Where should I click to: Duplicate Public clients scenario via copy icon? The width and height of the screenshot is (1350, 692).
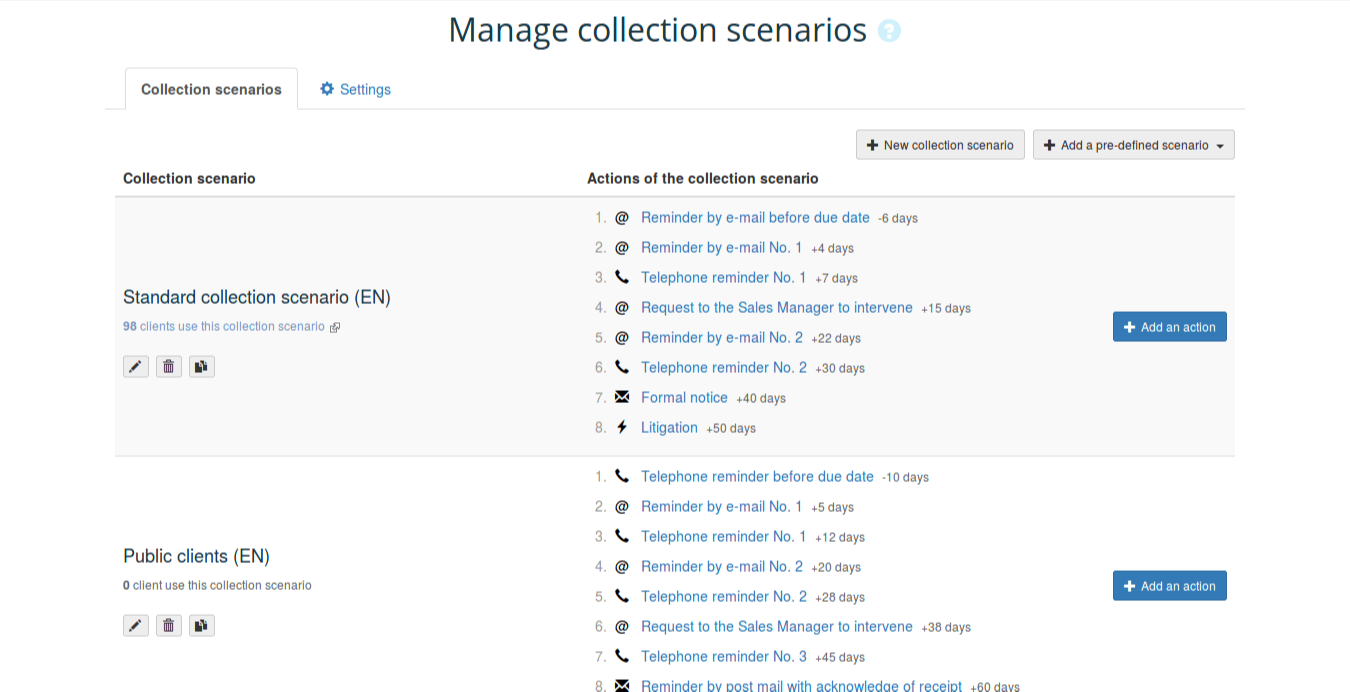202,626
